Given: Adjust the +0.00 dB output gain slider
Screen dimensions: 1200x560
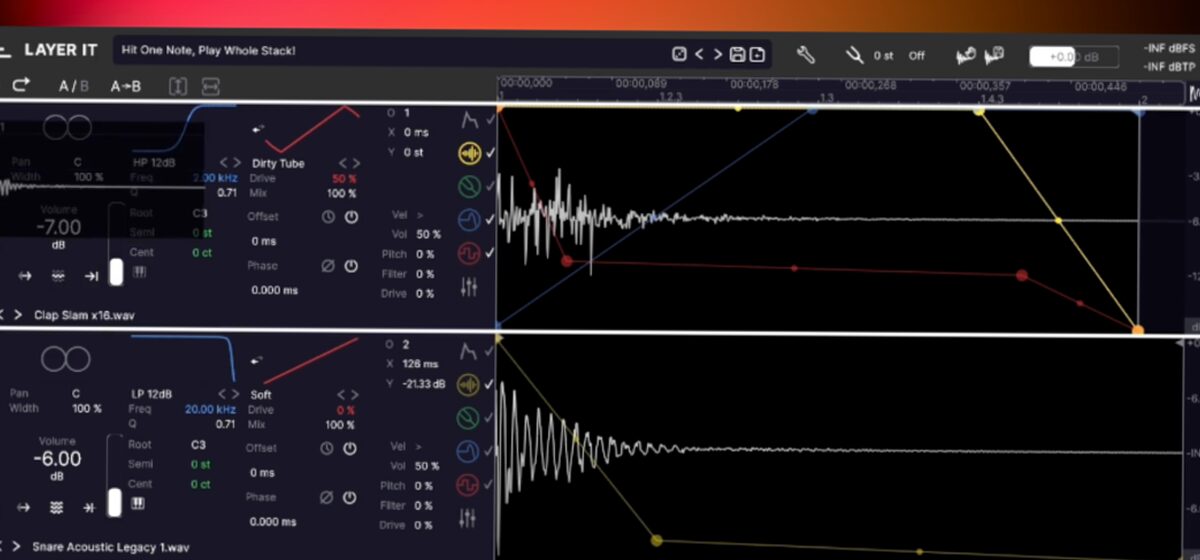Looking at the screenshot, I should [x=1074, y=57].
